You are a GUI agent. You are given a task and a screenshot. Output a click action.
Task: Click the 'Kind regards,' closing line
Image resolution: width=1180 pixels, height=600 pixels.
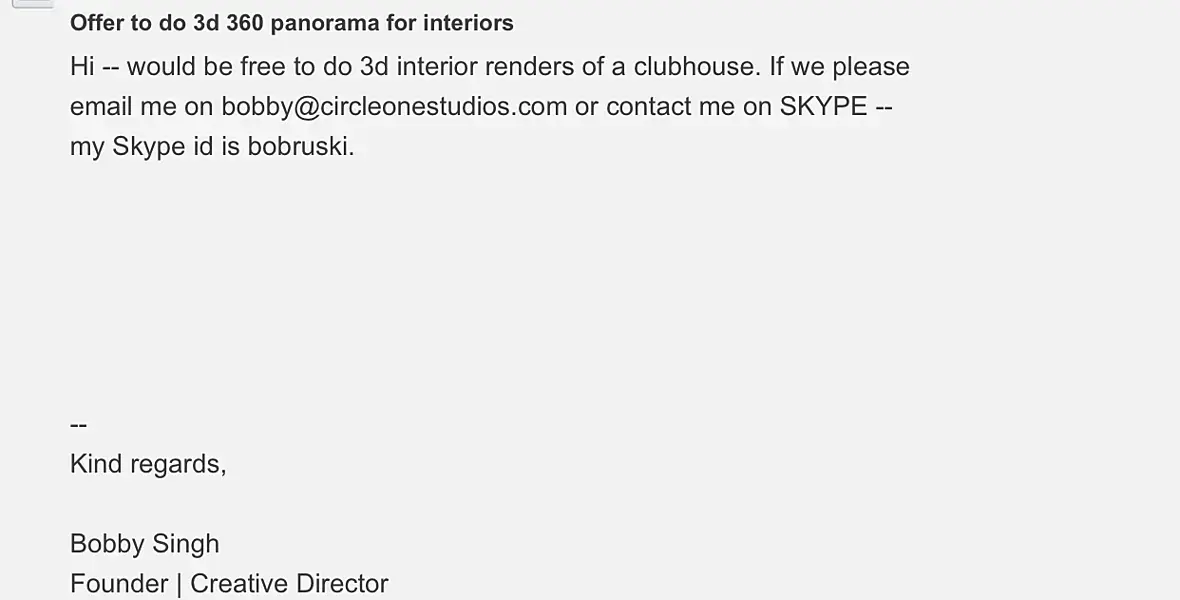tap(148, 464)
